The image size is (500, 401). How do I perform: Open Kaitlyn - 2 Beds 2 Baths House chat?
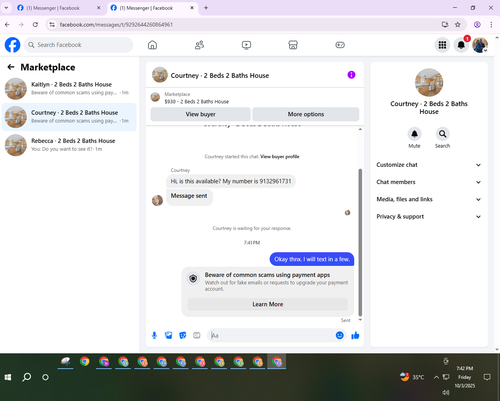tap(69, 89)
